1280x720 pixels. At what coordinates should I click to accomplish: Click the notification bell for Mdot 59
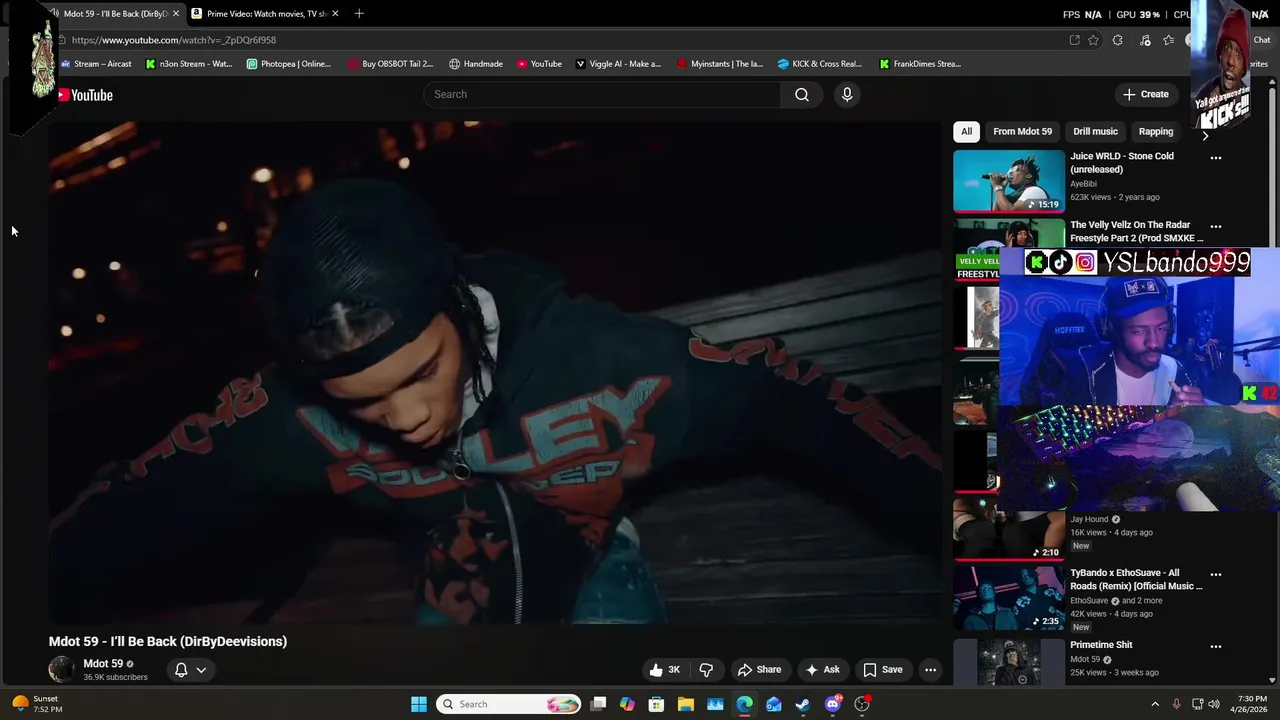coord(181,670)
